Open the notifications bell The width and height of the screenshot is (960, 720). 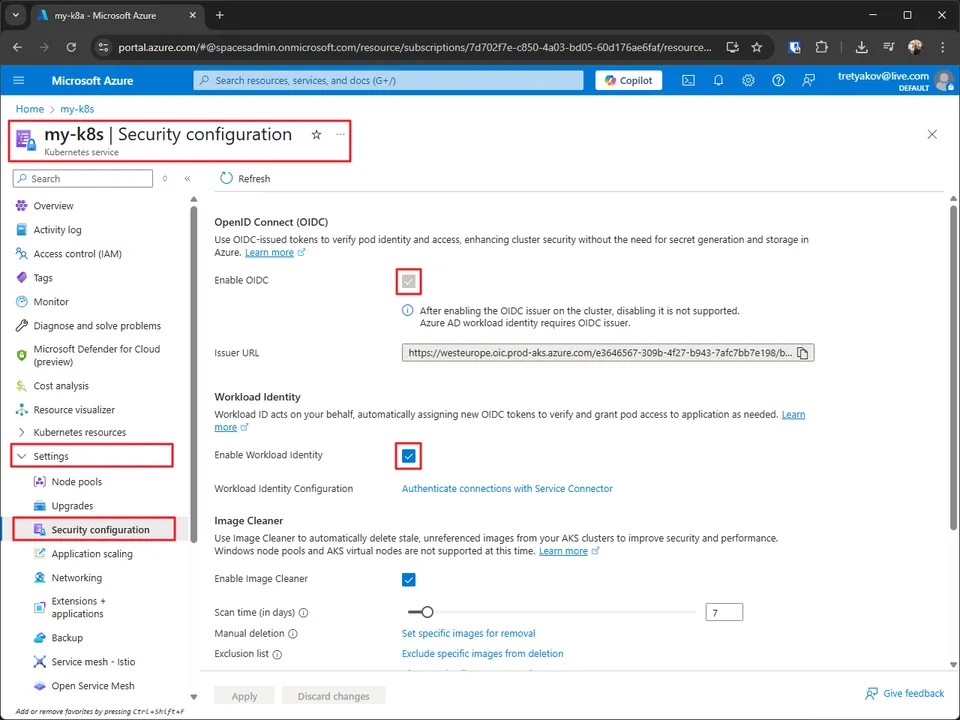718,80
